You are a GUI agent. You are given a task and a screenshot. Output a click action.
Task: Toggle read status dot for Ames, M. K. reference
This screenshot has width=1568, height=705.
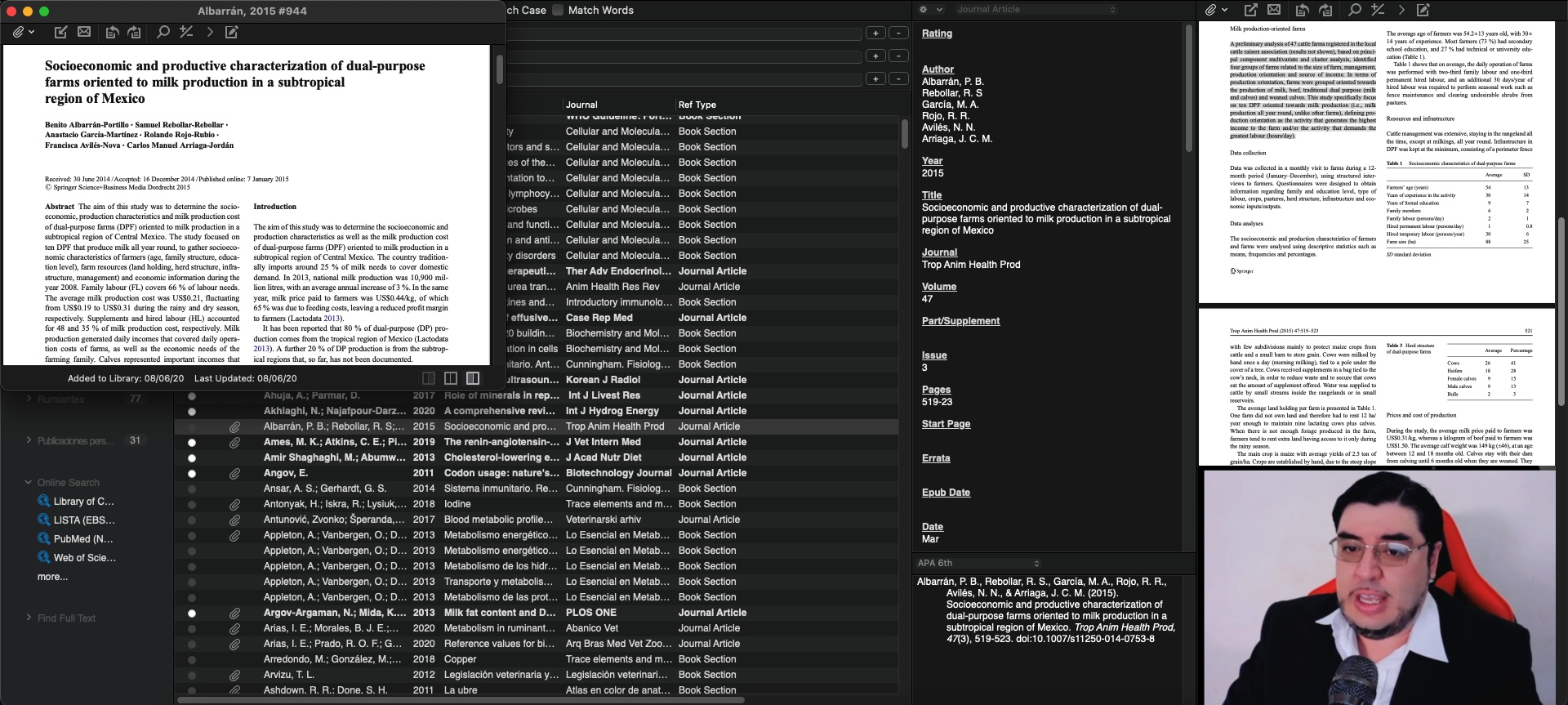pos(192,442)
